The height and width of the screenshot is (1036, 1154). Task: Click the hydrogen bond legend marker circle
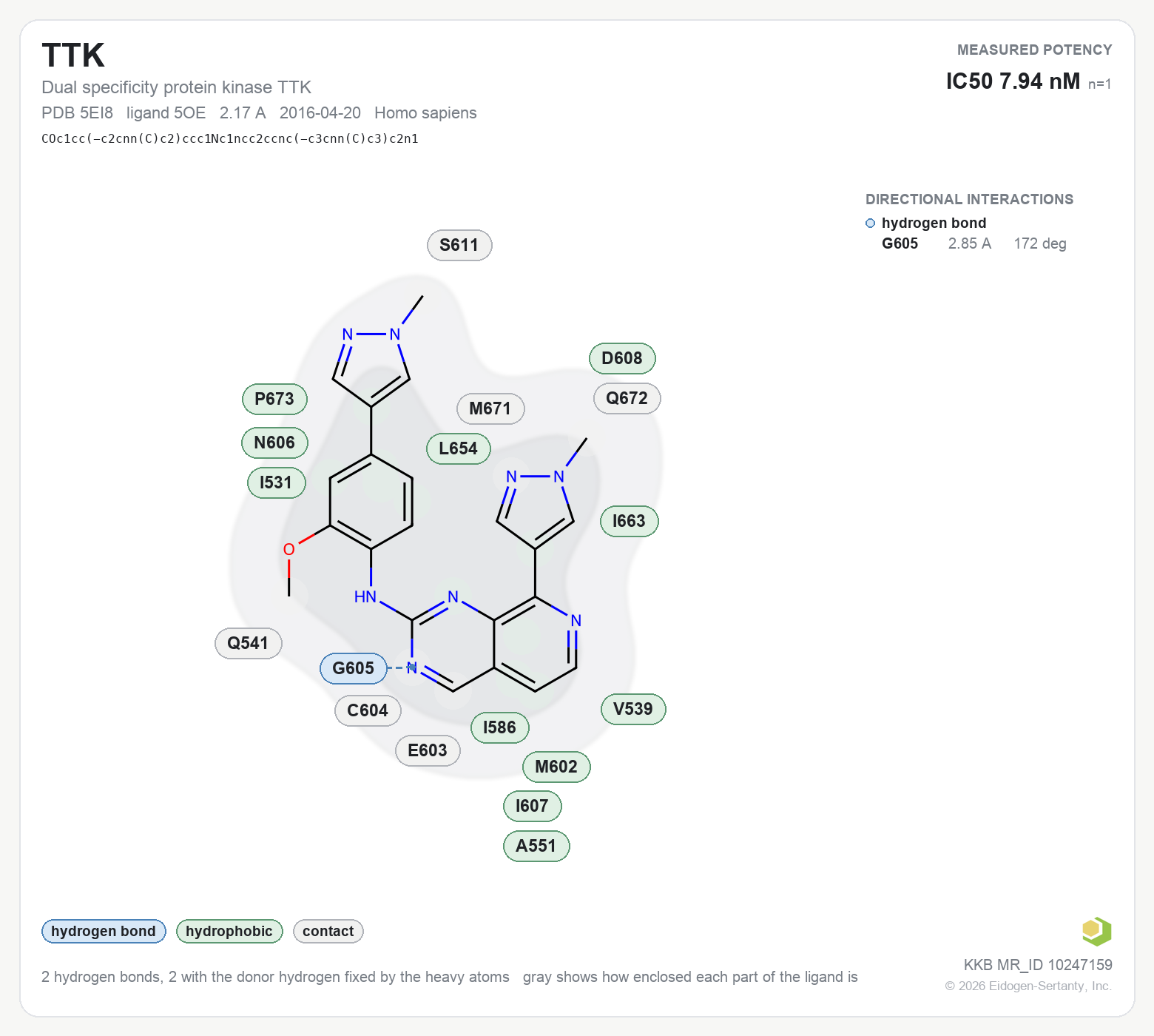point(870,223)
